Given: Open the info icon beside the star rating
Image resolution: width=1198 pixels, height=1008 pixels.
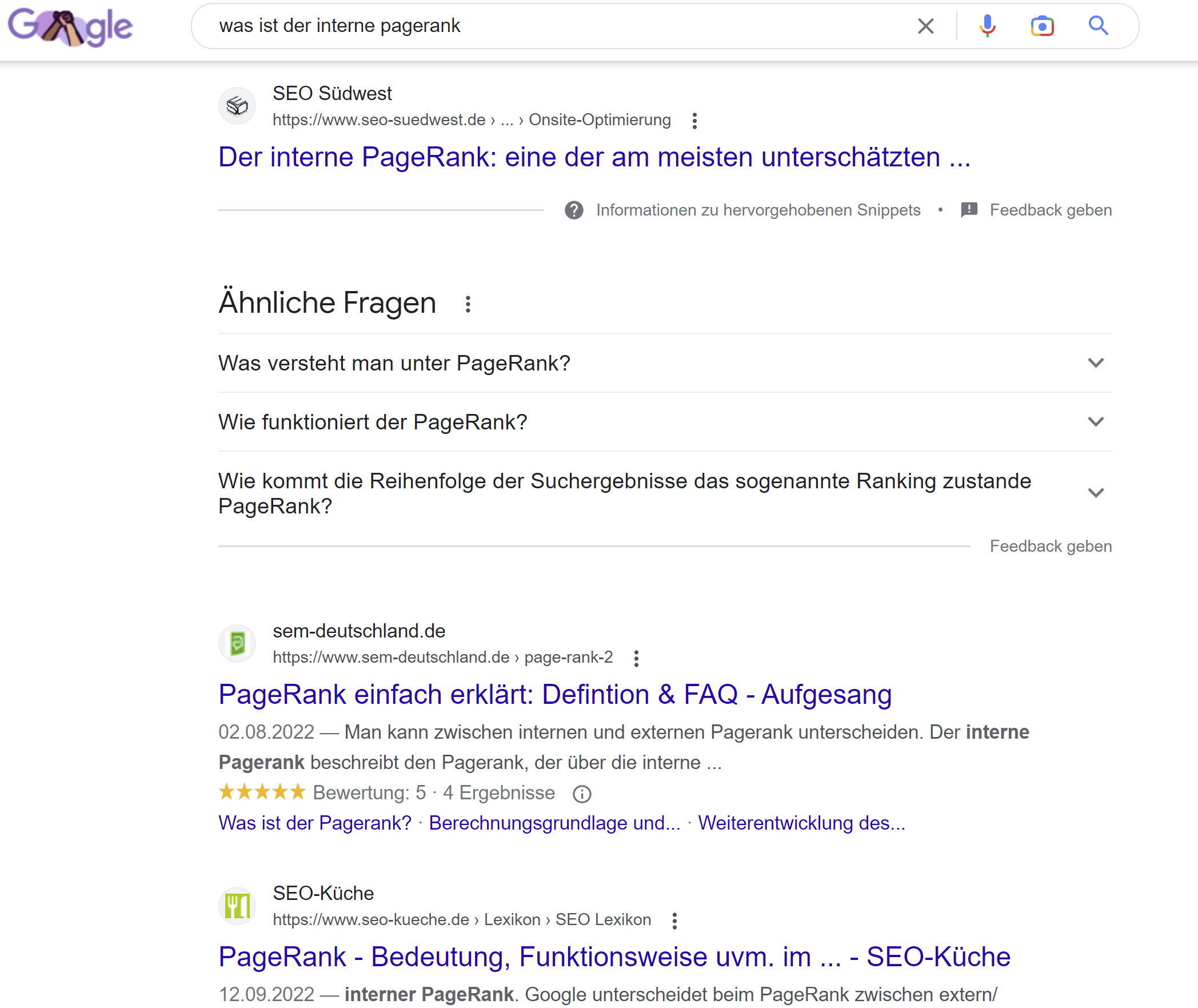Looking at the screenshot, I should click(581, 793).
